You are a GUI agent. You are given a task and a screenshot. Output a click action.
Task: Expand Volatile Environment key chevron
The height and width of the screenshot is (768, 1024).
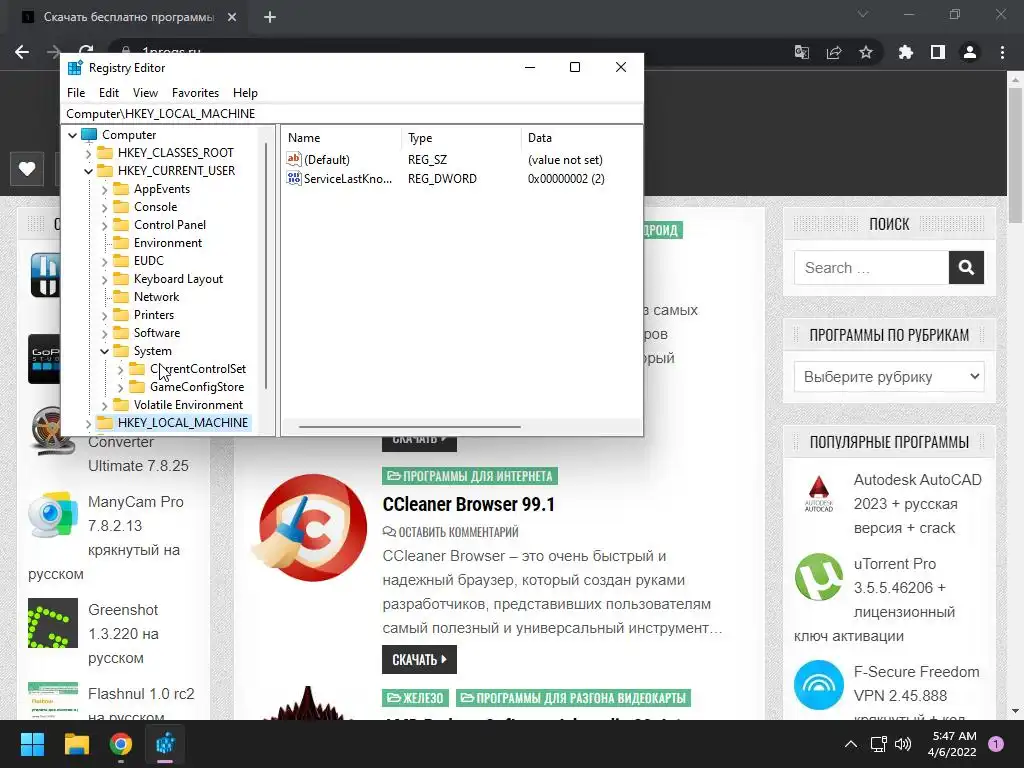click(x=104, y=406)
